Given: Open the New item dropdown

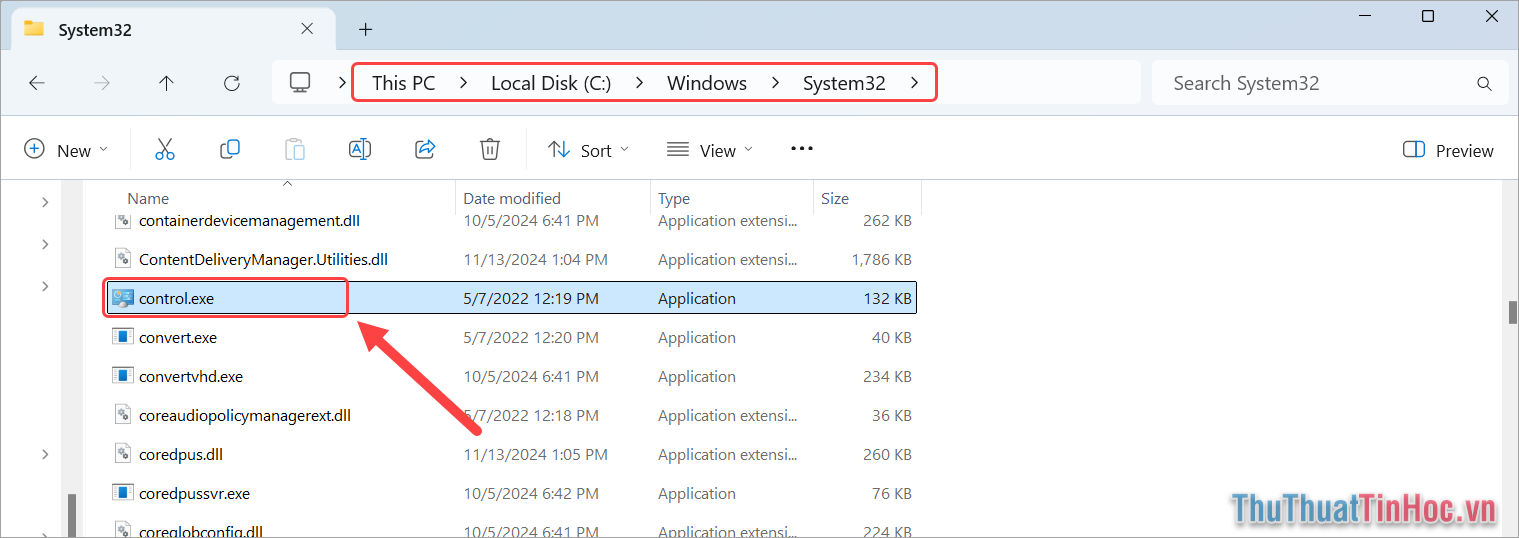Looking at the screenshot, I should [65, 150].
